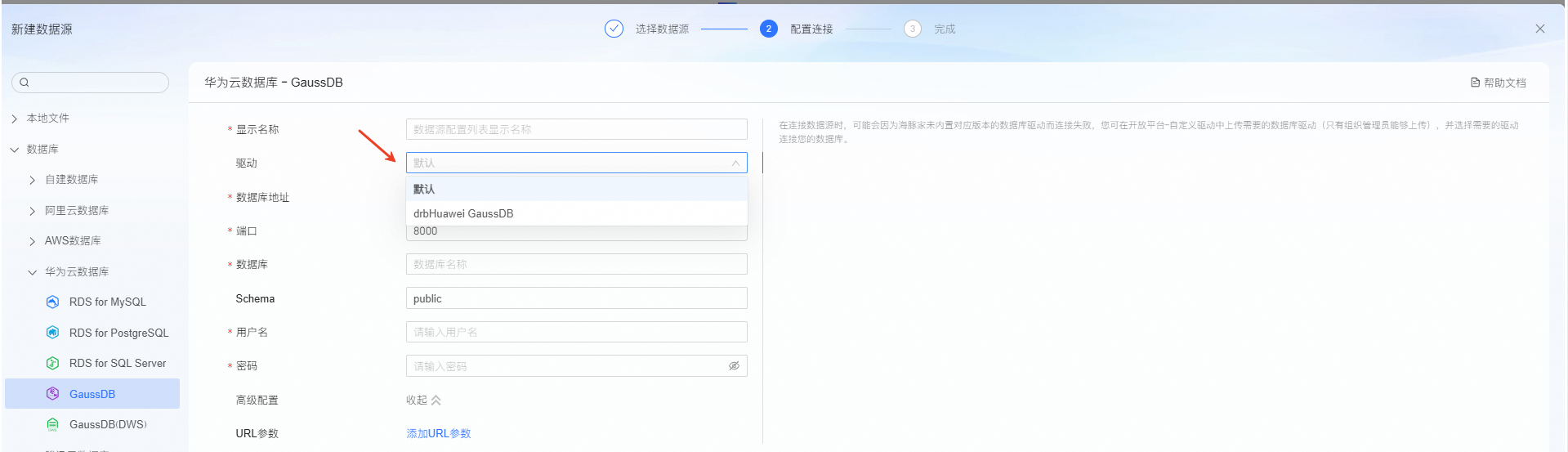Focus the sidebar search box
The height and width of the screenshot is (452, 1568).
(90, 83)
